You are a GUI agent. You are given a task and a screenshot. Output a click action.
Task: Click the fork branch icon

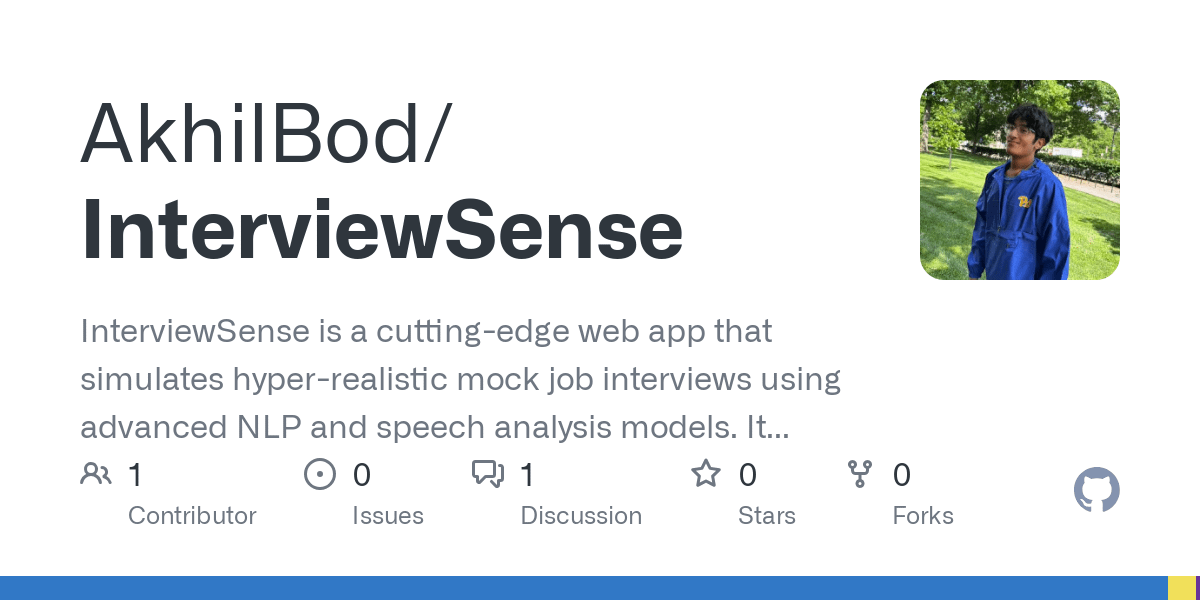[860, 474]
